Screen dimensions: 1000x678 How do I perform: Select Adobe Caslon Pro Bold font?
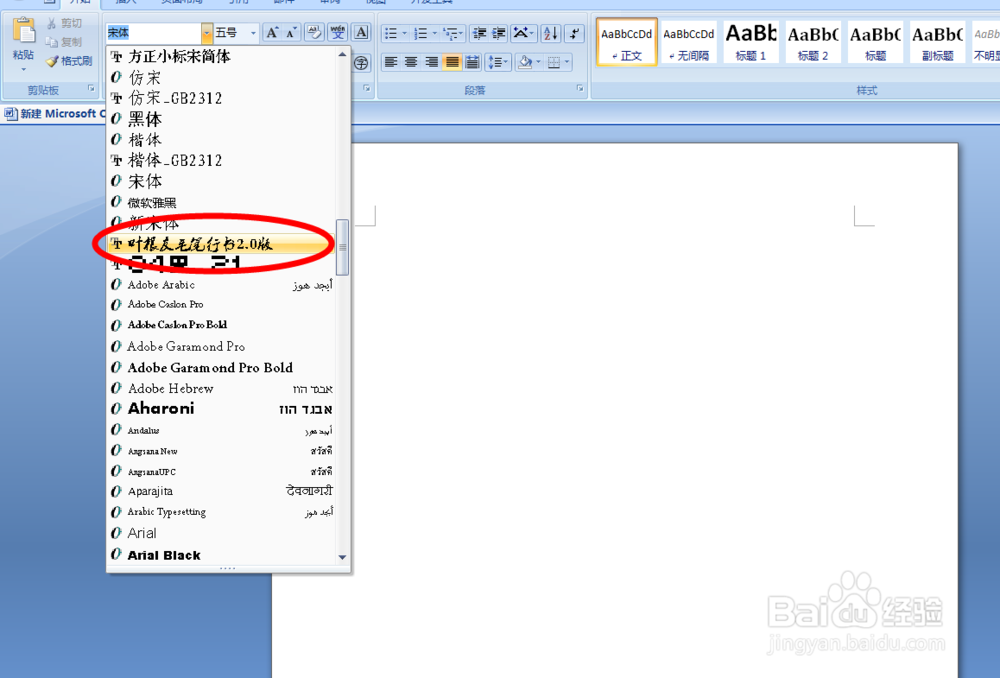tap(221, 325)
